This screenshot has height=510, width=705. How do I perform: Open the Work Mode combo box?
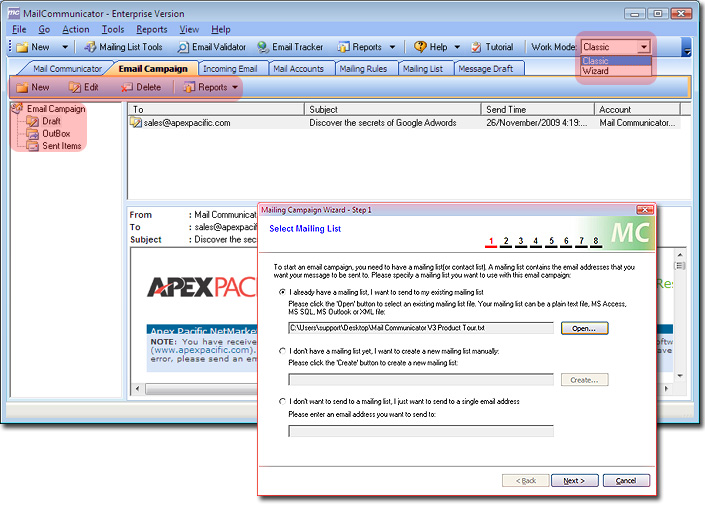(616, 47)
